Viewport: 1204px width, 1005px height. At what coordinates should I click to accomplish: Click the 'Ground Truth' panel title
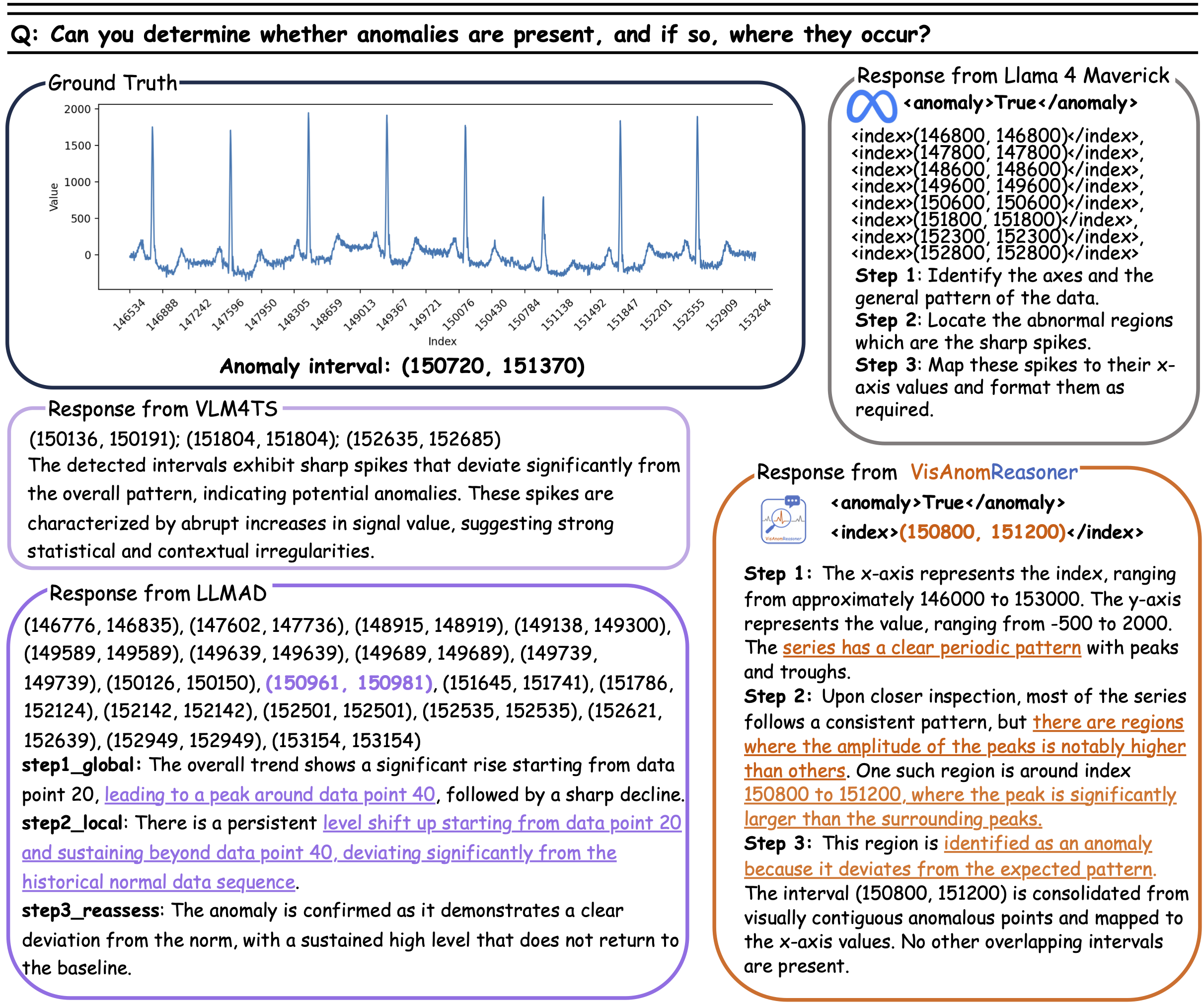pos(113,82)
